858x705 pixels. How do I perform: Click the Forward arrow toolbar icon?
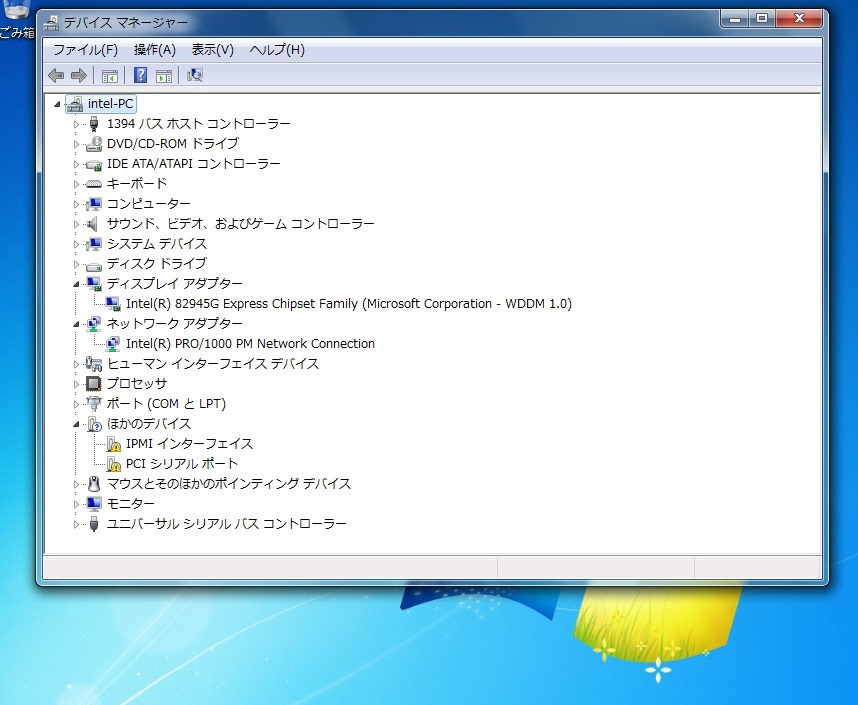[x=79, y=76]
